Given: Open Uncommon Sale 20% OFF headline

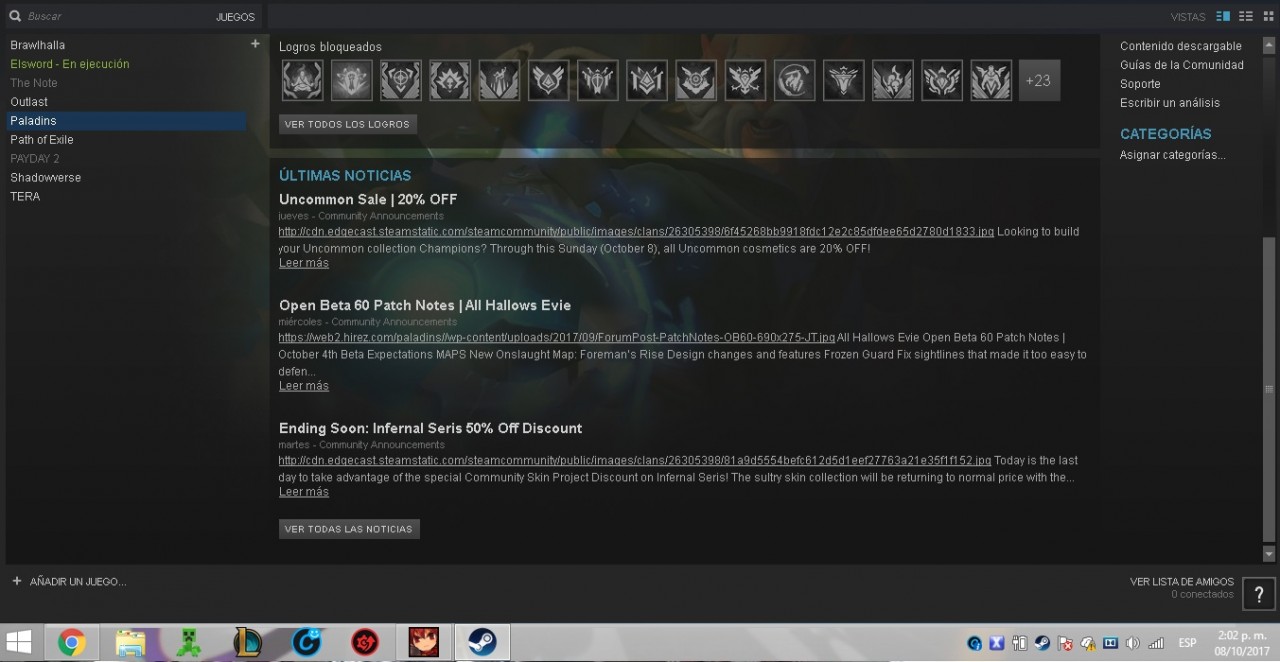Looking at the screenshot, I should coord(368,199).
